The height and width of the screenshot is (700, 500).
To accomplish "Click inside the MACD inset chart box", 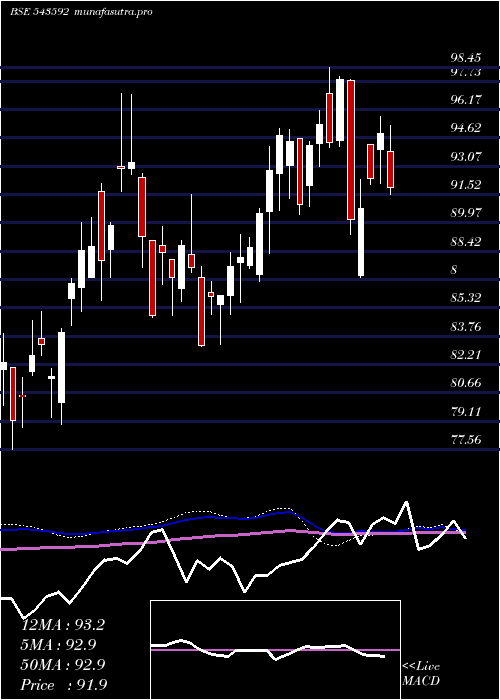I will click(x=275, y=650).
